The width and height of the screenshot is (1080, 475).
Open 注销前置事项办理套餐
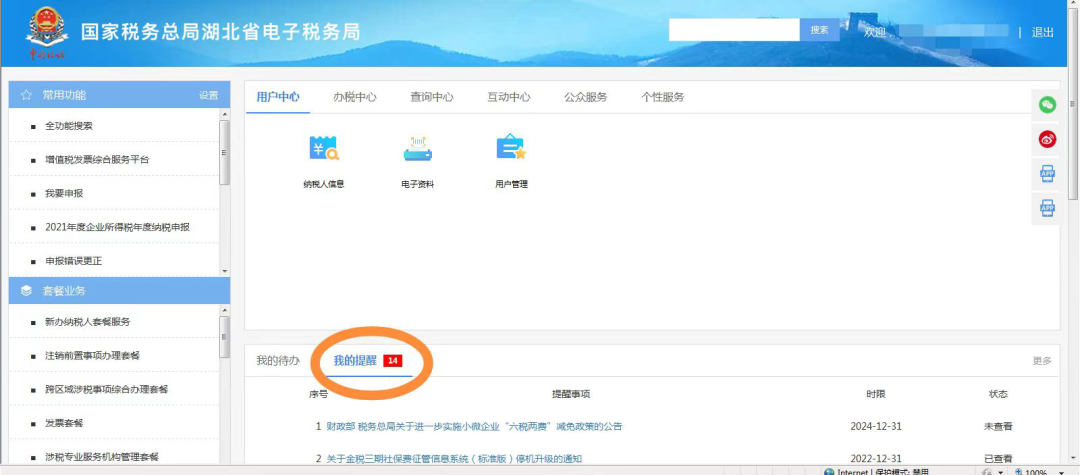92,355
